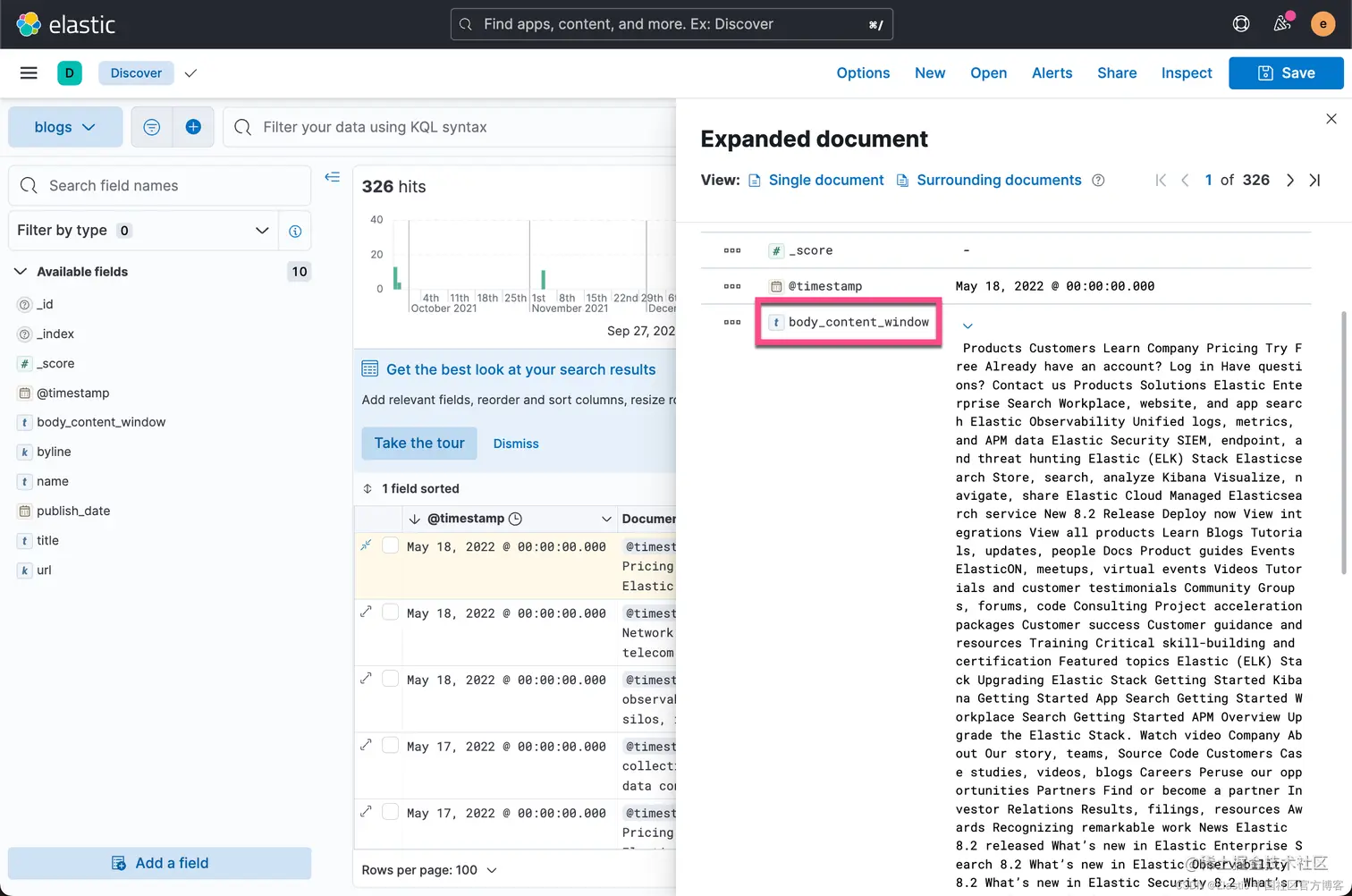This screenshot has height=896, width=1352.
Task: Open @timestamp column header options chevron
Action: pos(606,519)
